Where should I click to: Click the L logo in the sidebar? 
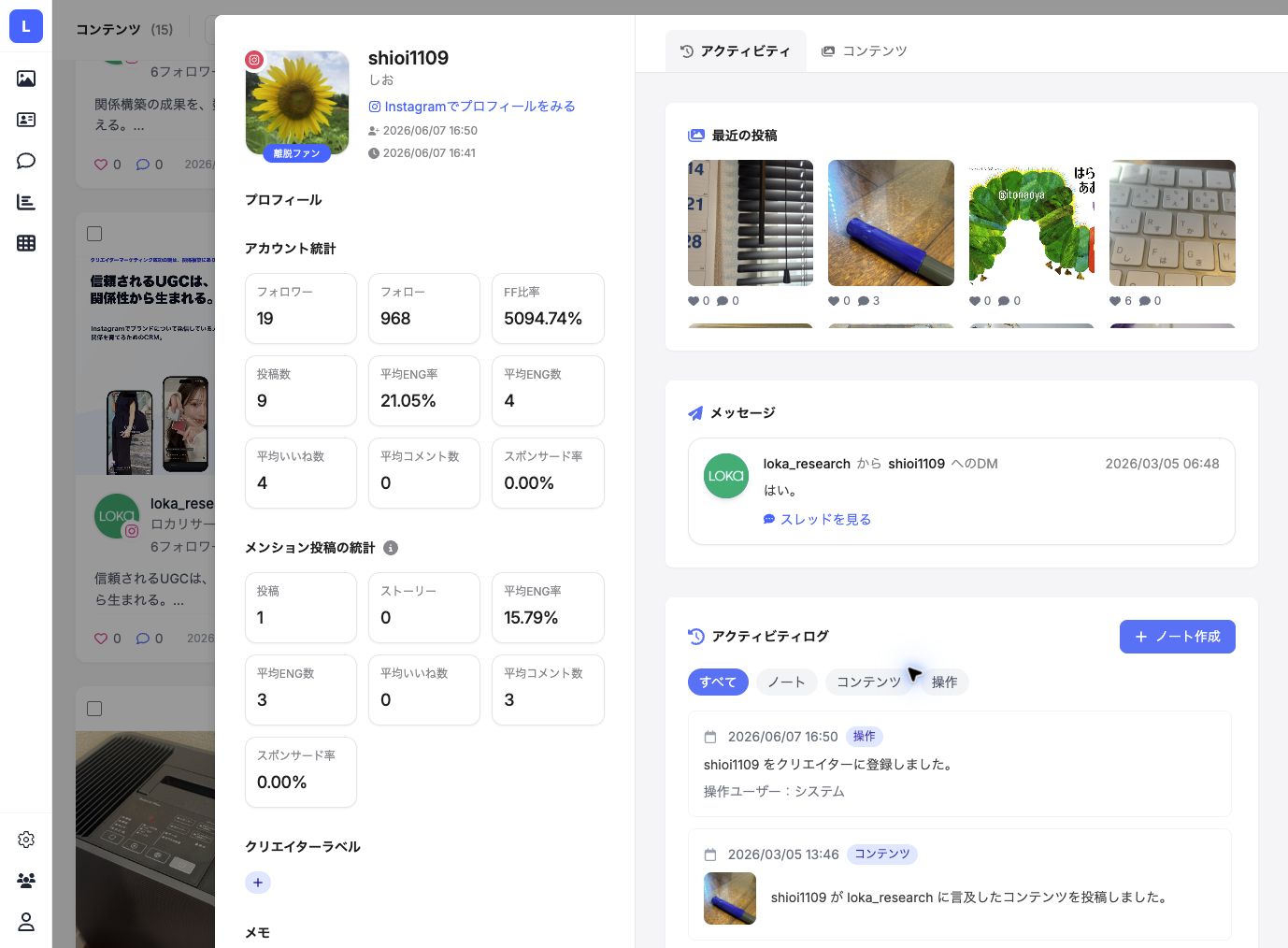26,26
